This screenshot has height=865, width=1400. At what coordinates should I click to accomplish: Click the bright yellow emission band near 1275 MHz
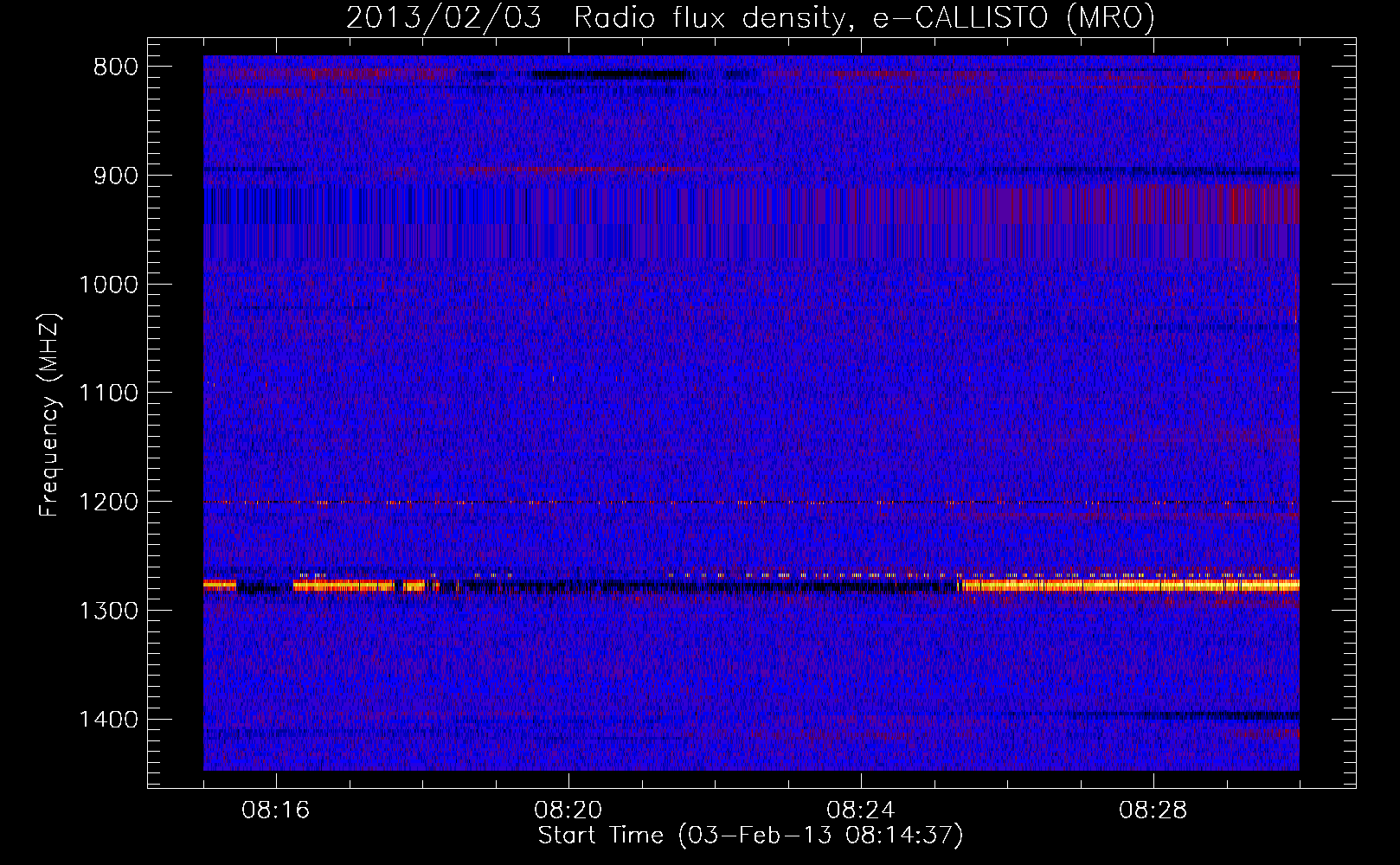click(1129, 586)
